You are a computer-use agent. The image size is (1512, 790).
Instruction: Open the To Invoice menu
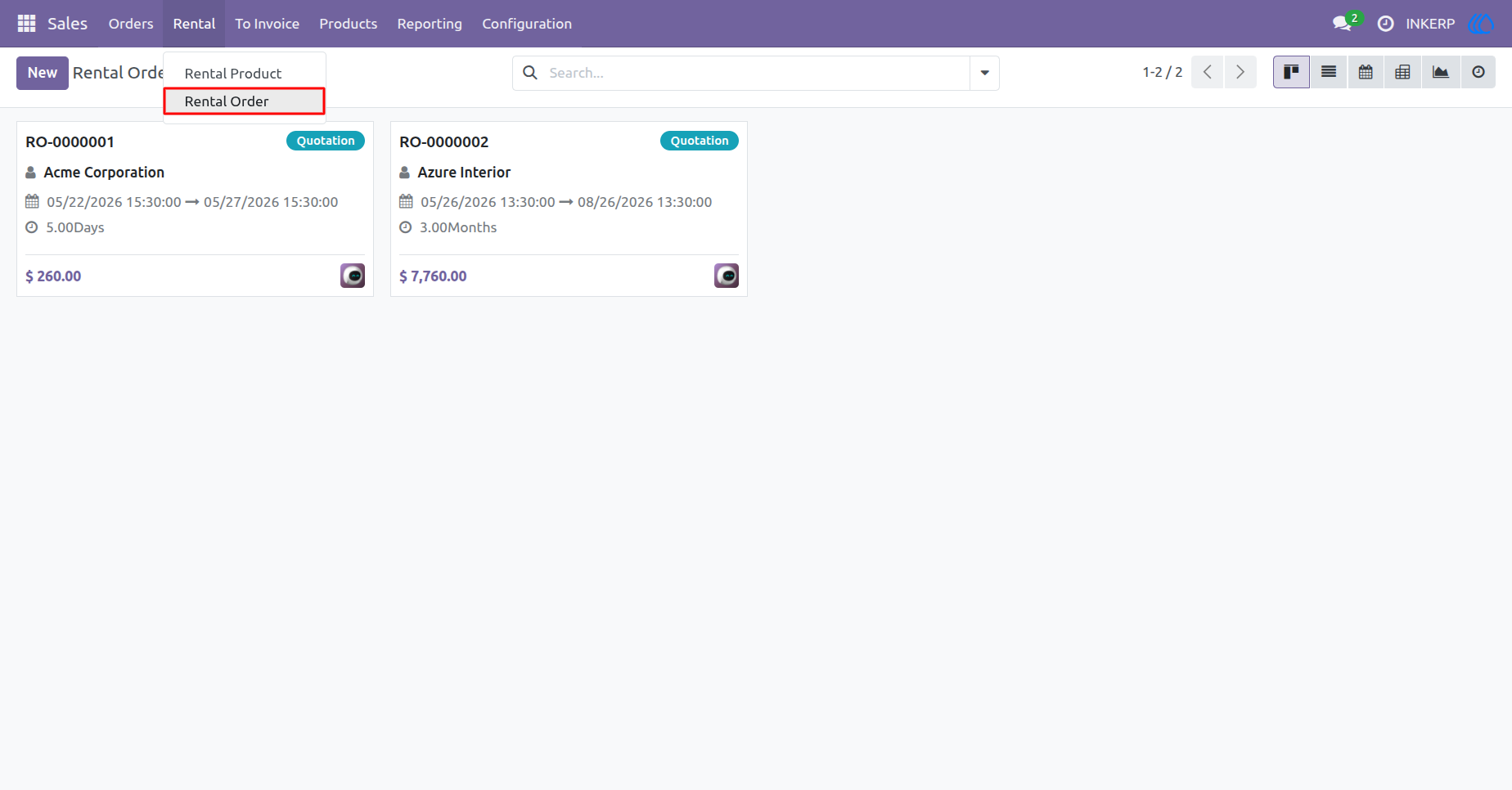coord(267,24)
